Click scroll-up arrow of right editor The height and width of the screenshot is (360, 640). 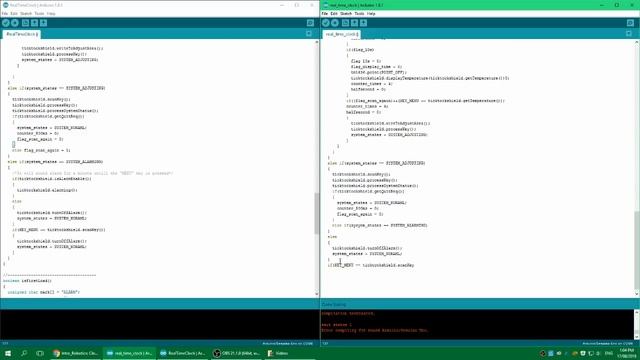click(x=637, y=42)
